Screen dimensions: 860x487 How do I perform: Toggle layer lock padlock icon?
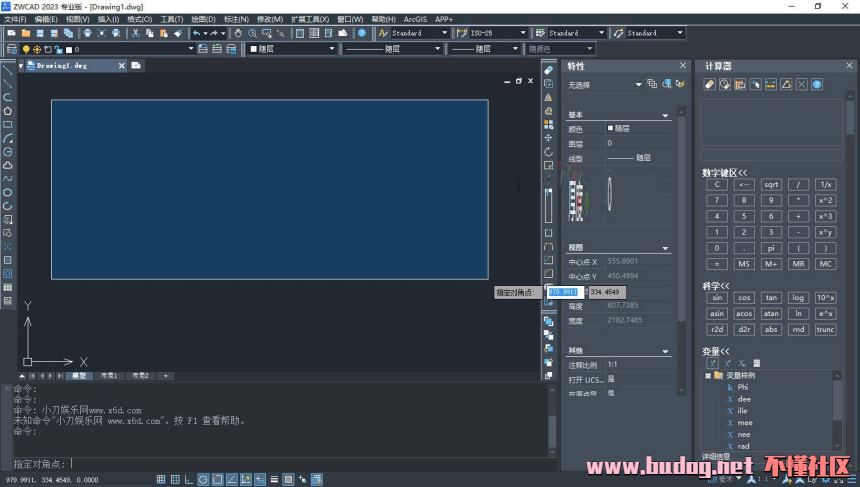point(59,49)
